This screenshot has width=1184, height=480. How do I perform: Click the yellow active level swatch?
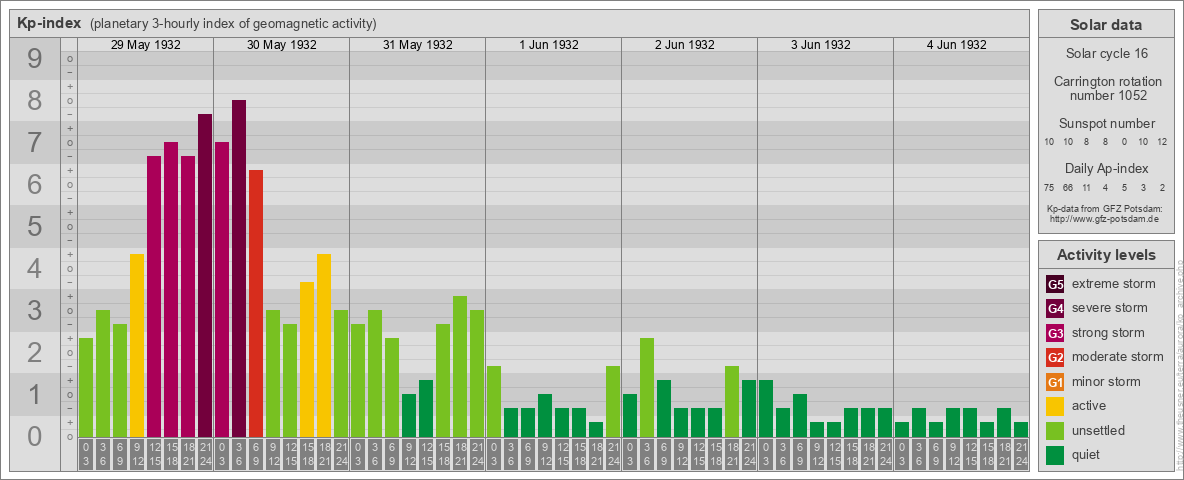coord(1055,406)
